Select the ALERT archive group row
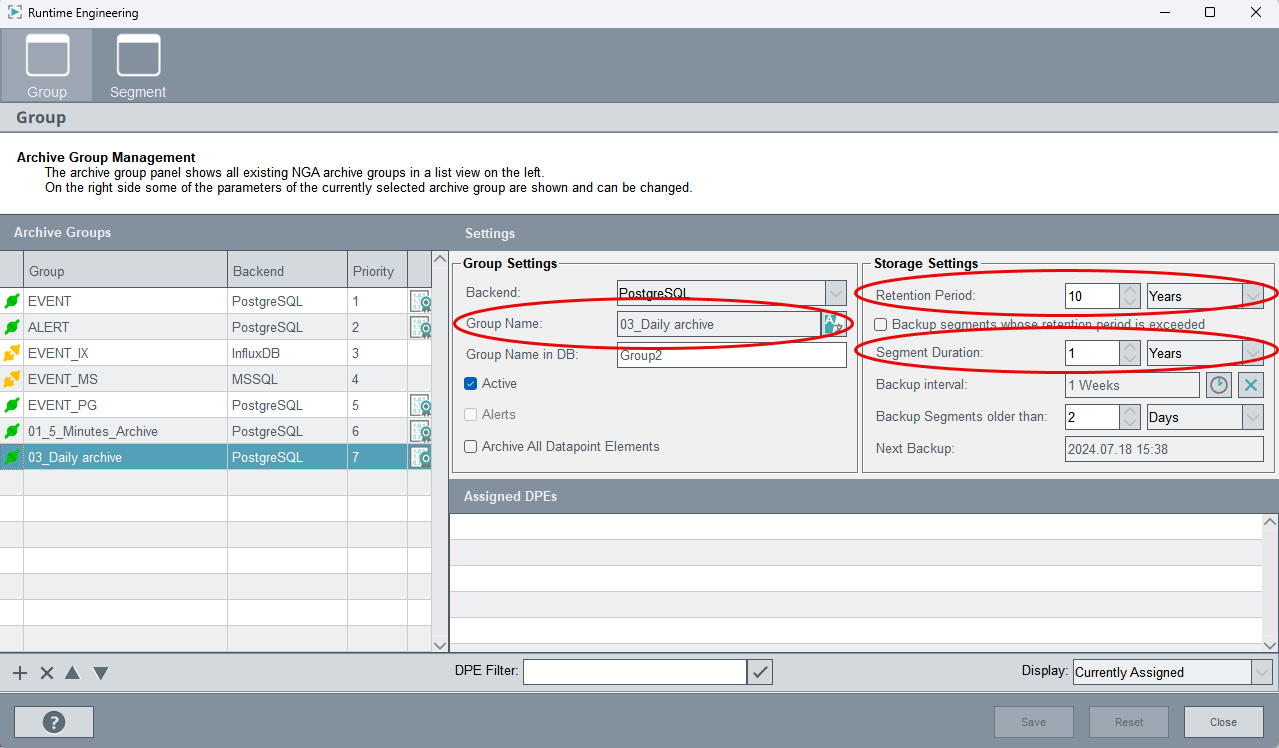 pos(216,327)
